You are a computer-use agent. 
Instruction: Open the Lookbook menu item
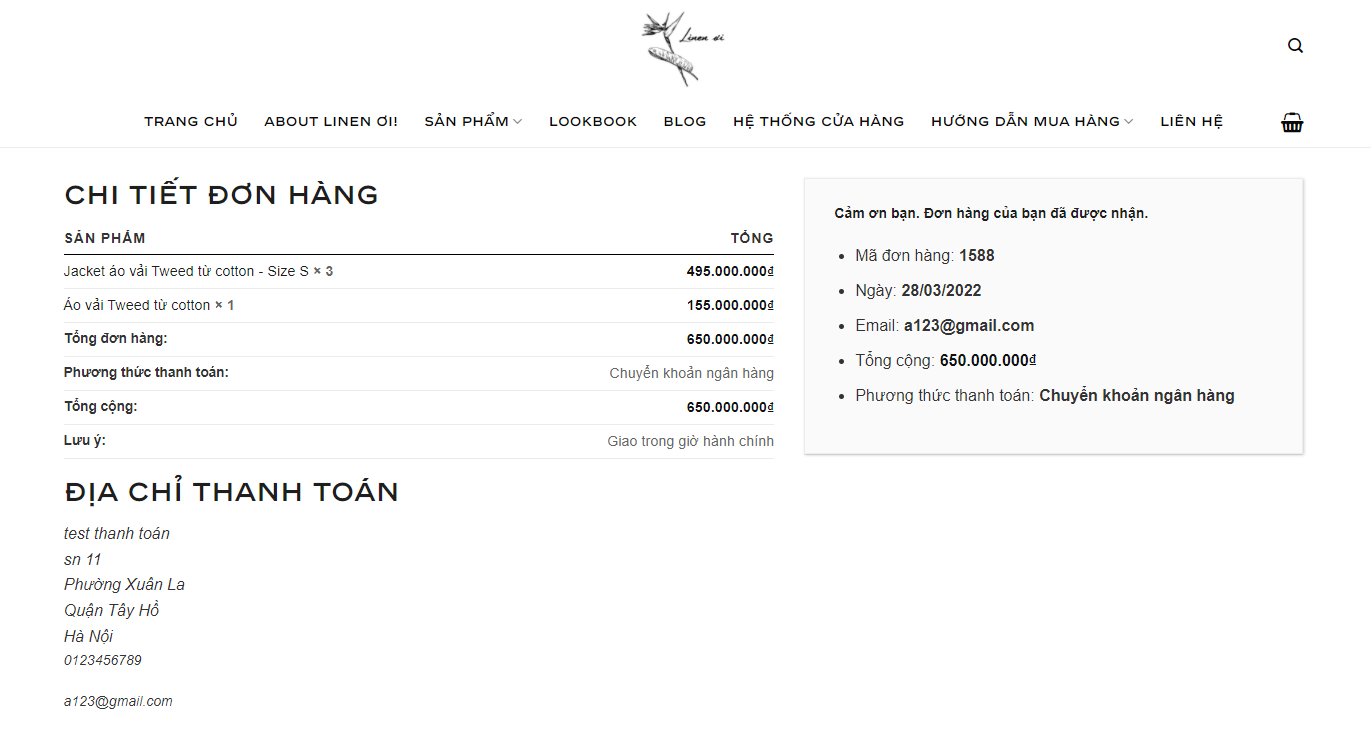[x=593, y=122]
